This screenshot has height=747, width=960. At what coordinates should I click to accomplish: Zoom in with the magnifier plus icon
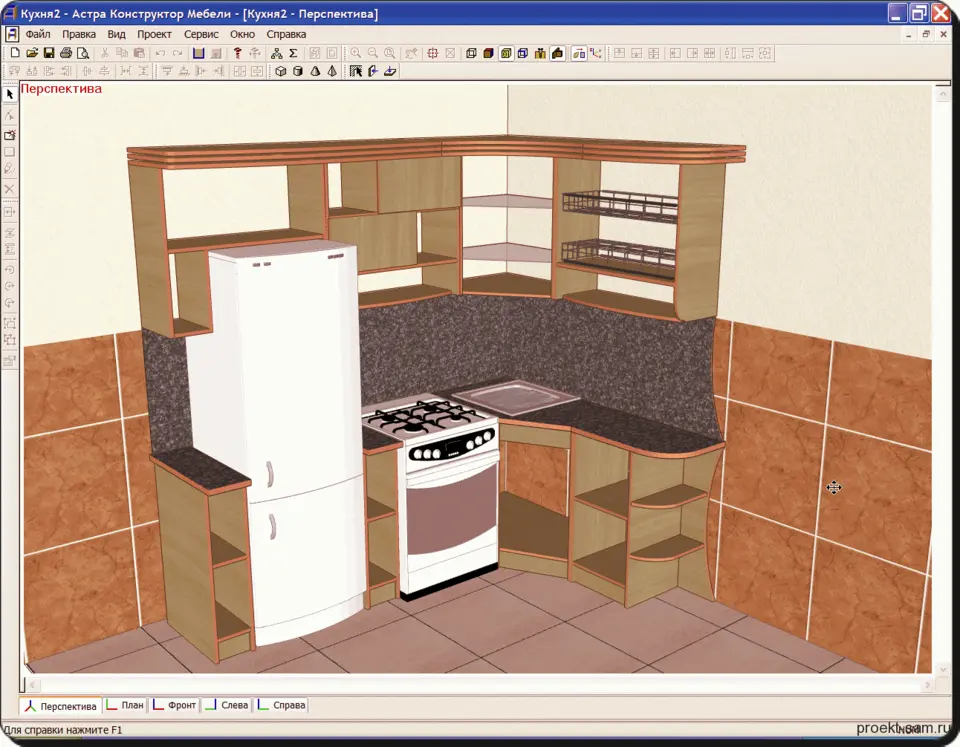(355, 53)
